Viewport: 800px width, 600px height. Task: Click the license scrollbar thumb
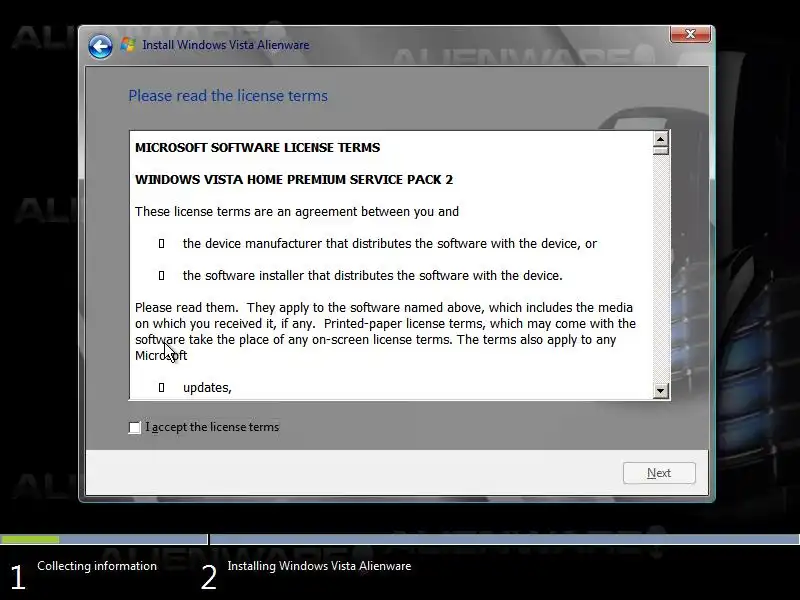coord(660,150)
